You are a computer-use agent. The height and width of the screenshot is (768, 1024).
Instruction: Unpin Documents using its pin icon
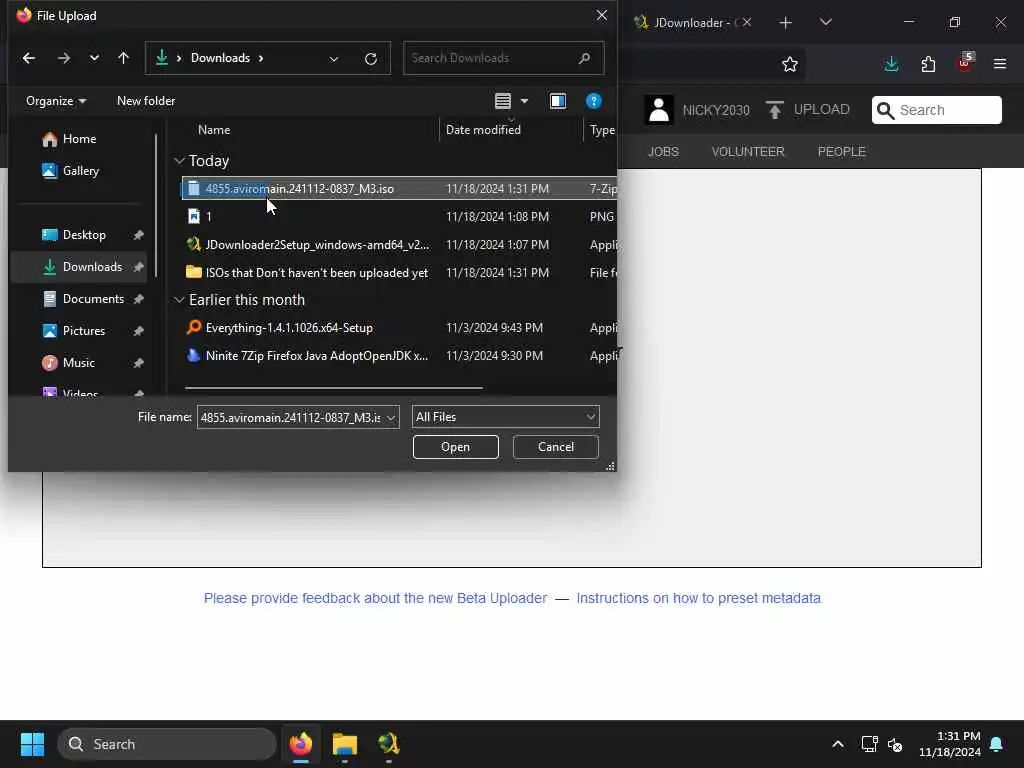pyautogui.click(x=138, y=299)
